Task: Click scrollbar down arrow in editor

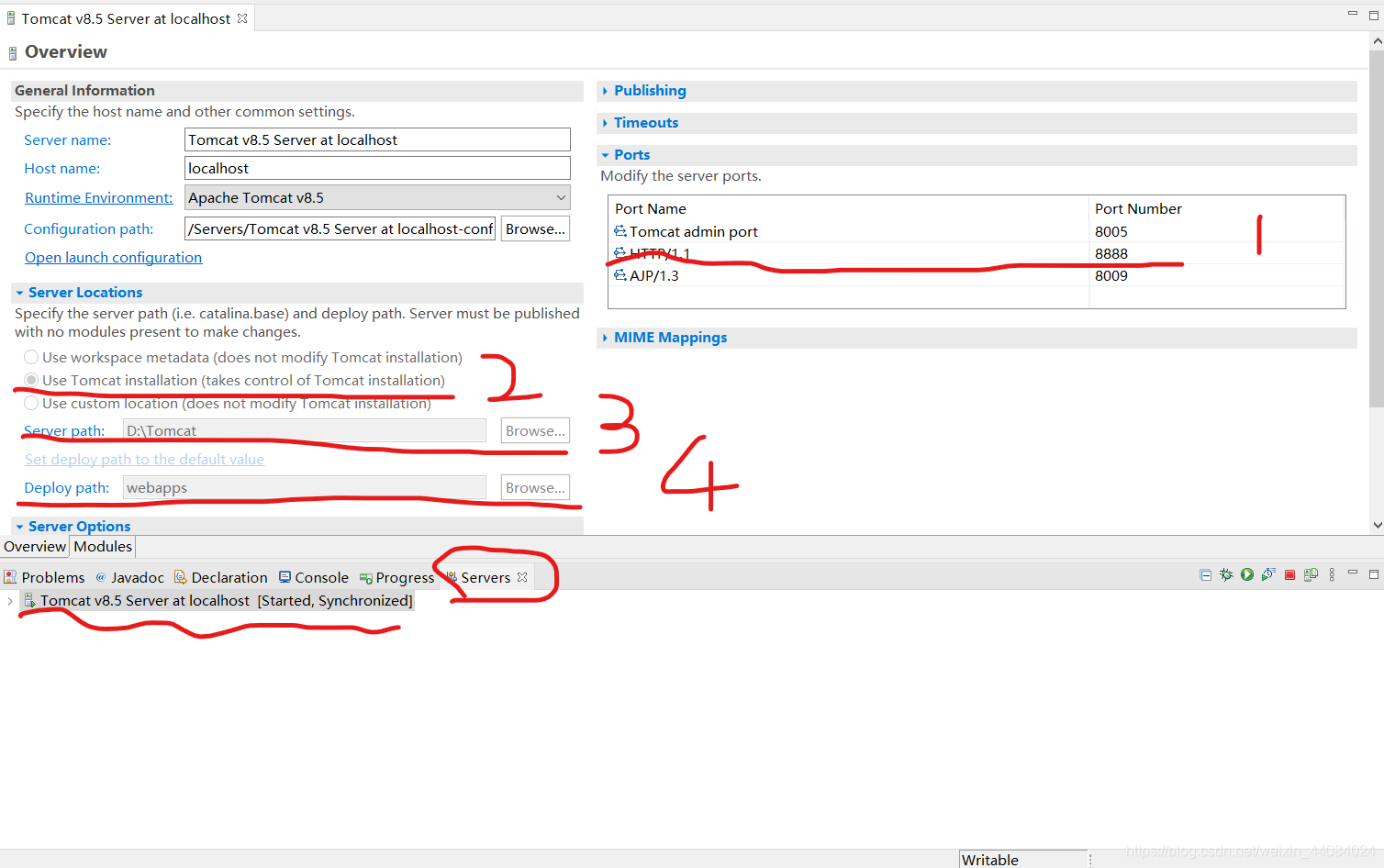Action: pos(1377,526)
